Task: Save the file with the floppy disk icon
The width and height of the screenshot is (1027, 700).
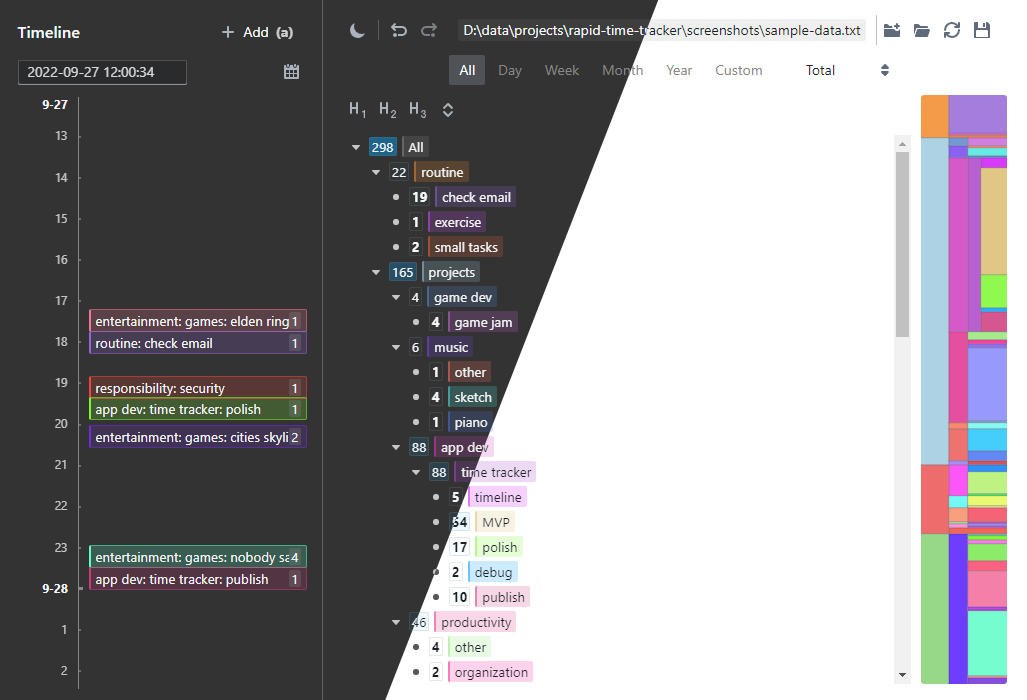Action: 982,30
